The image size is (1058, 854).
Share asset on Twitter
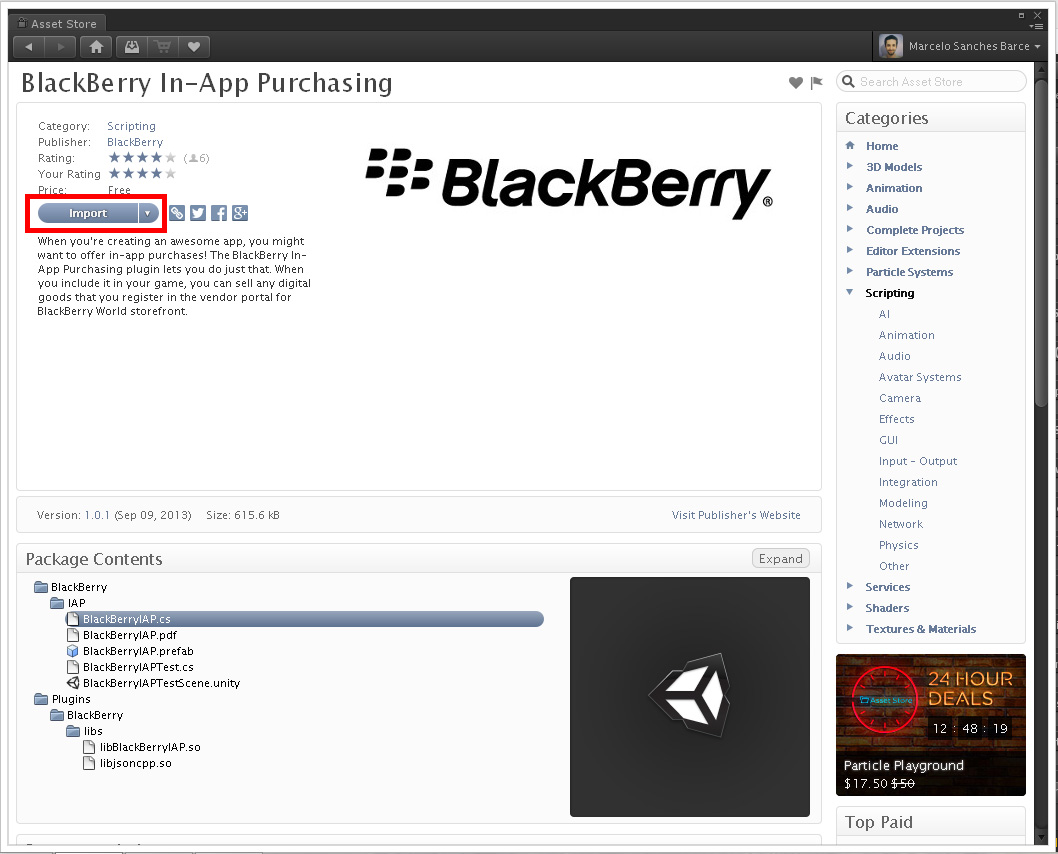click(198, 213)
